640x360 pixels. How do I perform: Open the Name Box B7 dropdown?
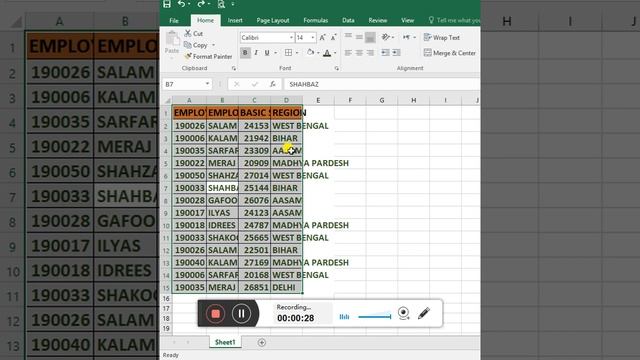pos(207,84)
